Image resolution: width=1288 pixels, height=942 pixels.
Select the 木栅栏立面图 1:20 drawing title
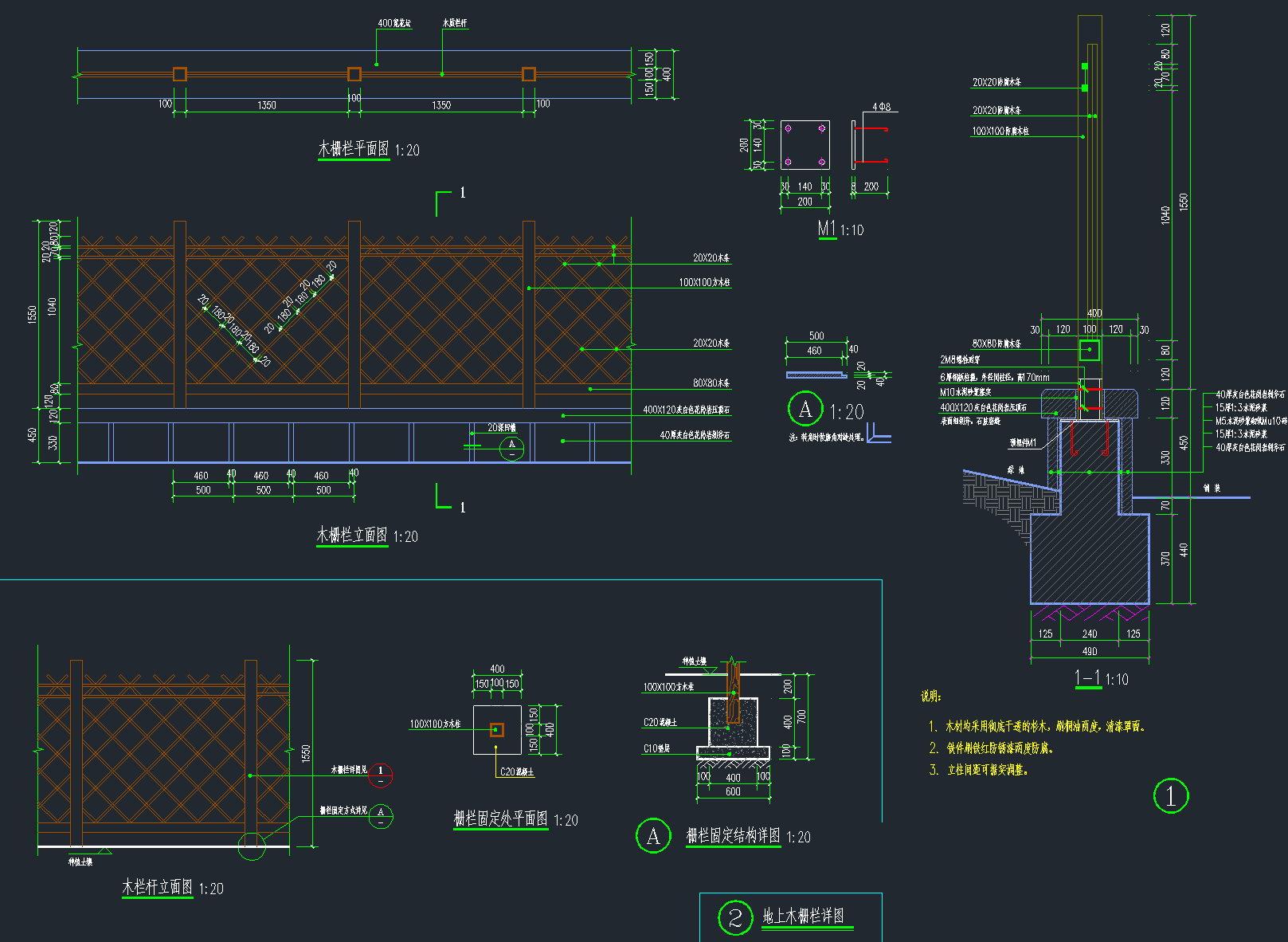coord(367,536)
